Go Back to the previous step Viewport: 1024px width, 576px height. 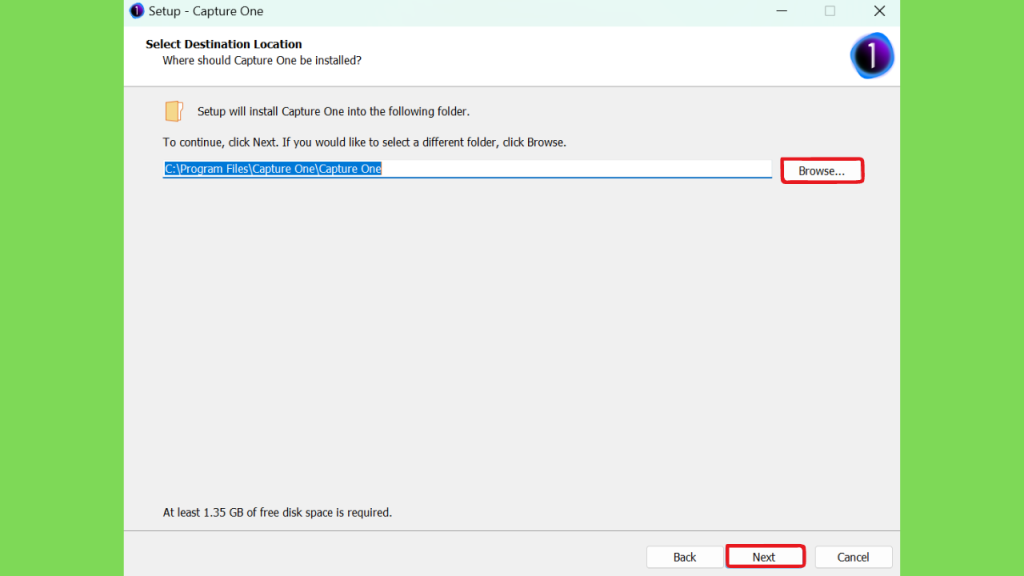[684, 557]
